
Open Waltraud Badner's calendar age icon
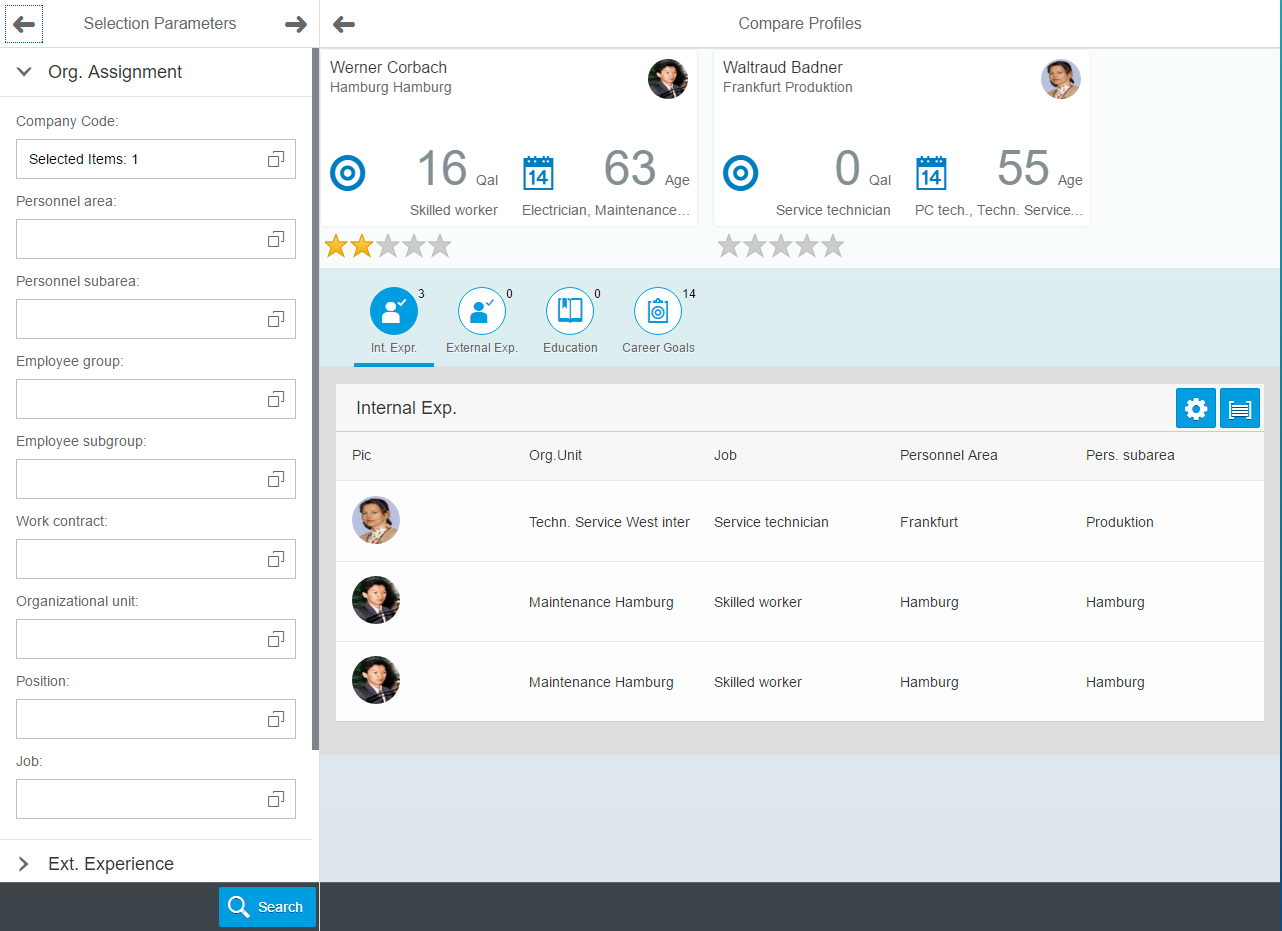click(x=931, y=172)
